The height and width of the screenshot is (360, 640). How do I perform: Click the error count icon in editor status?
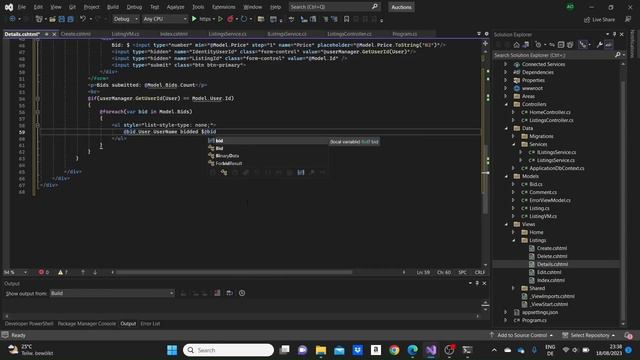41,272
